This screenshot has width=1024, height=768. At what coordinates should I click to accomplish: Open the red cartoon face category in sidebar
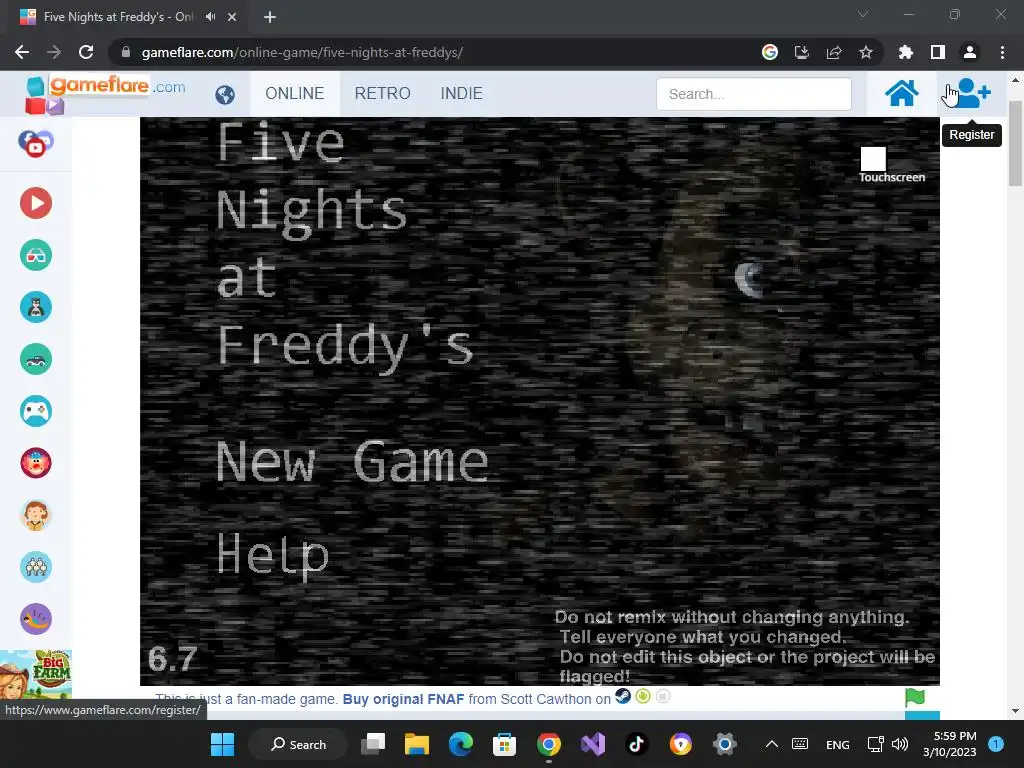coord(36,463)
